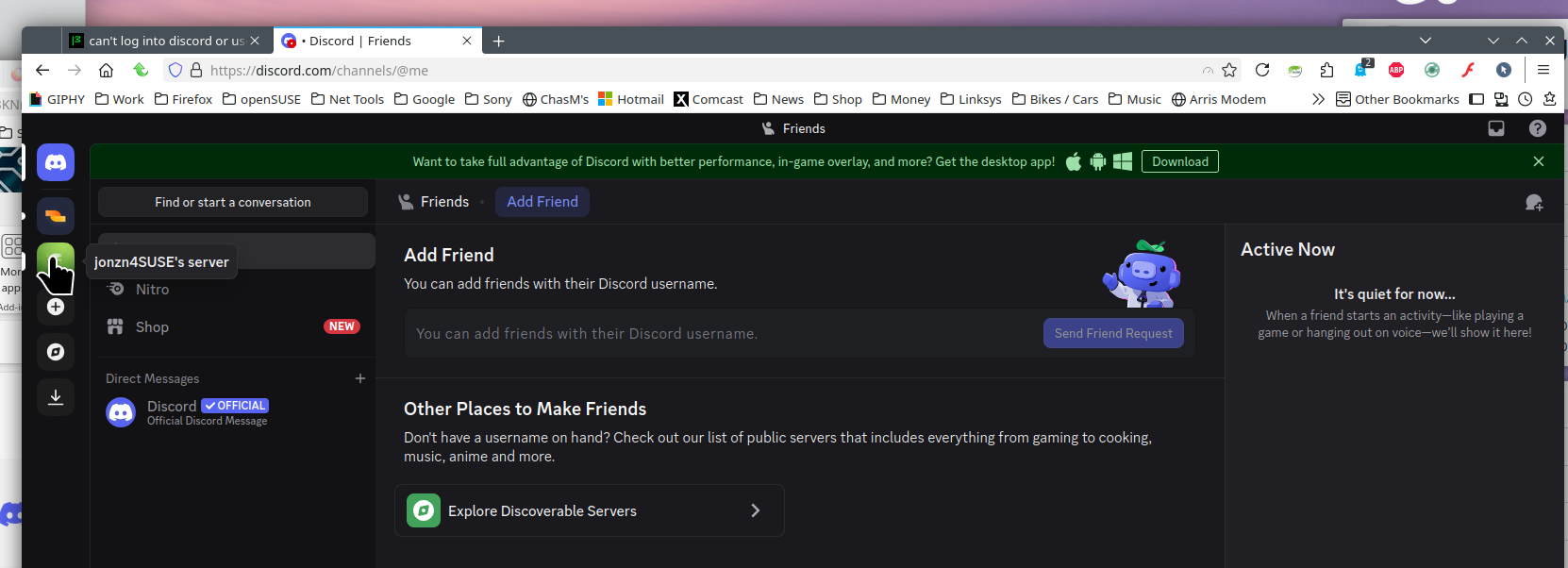Click the Help question mark icon
This screenshot has height=568, width=1568.
[x=1538, y=128]
